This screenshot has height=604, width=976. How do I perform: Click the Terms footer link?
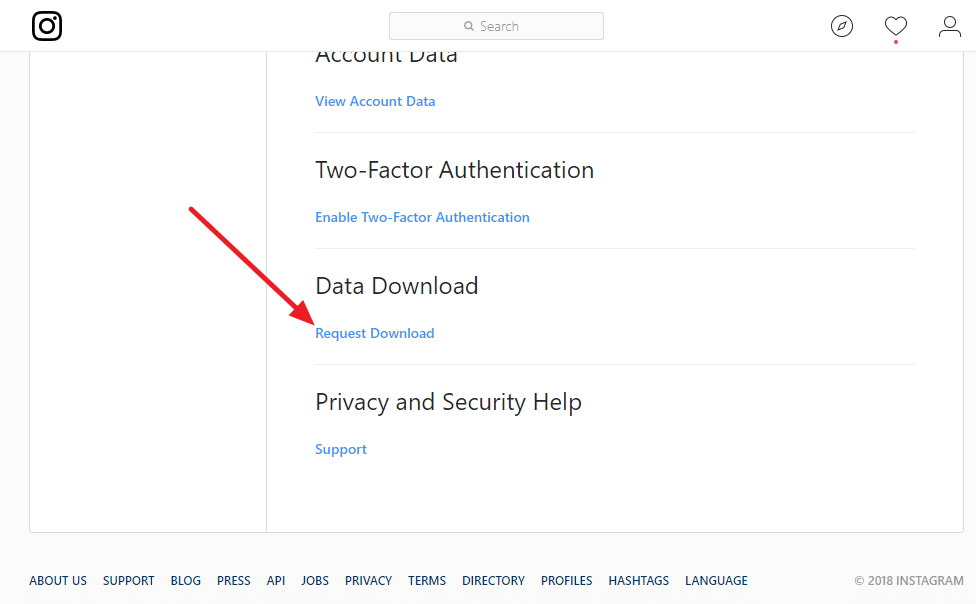427,580
